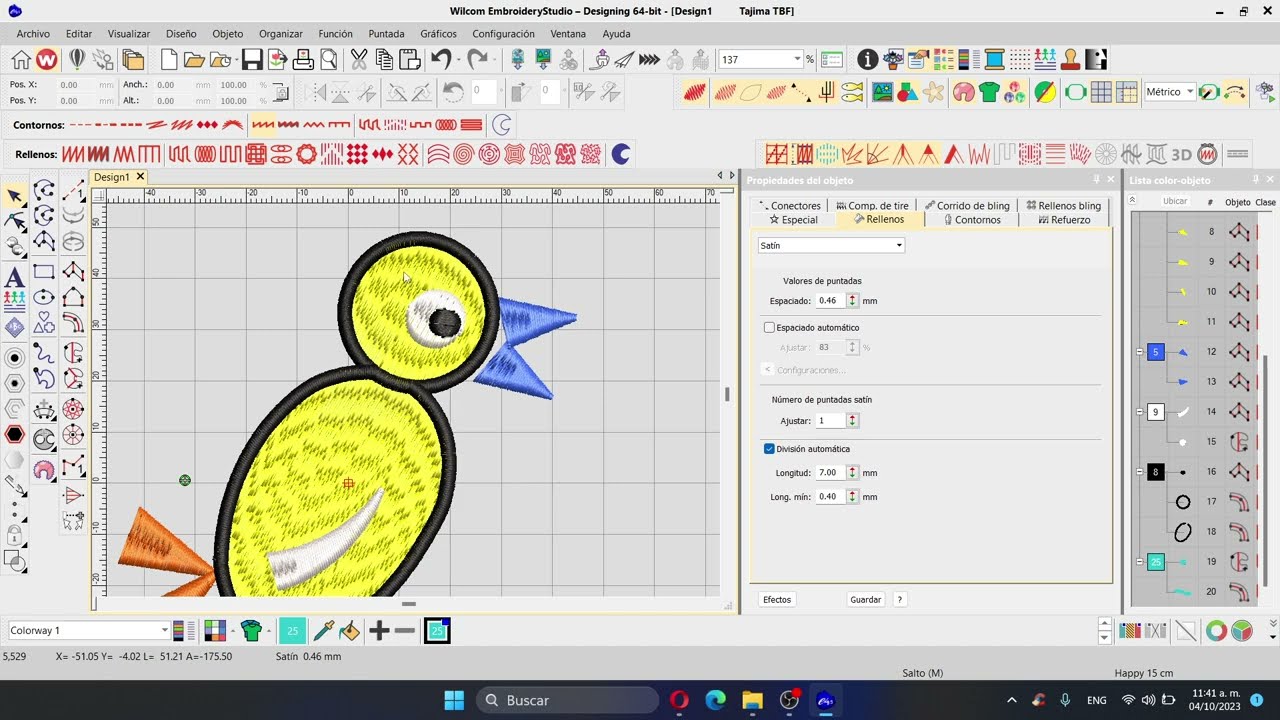Click the rectangle shape tool
1280x720 pixels.
tap(44, 271)
